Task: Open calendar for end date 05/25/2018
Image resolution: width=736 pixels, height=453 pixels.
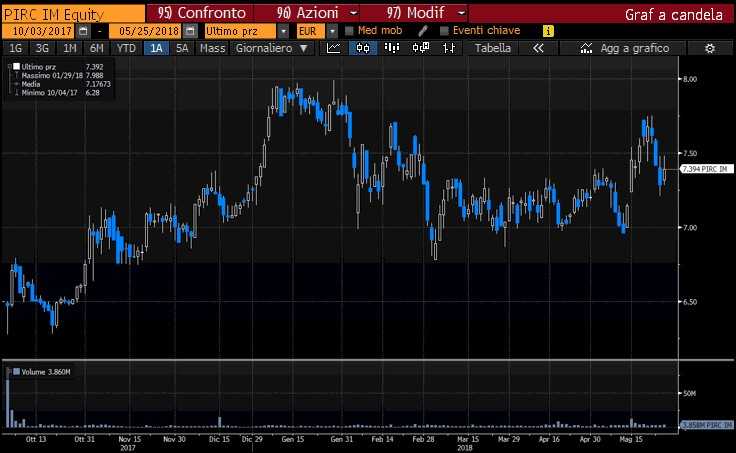Action: coord(190,31)
